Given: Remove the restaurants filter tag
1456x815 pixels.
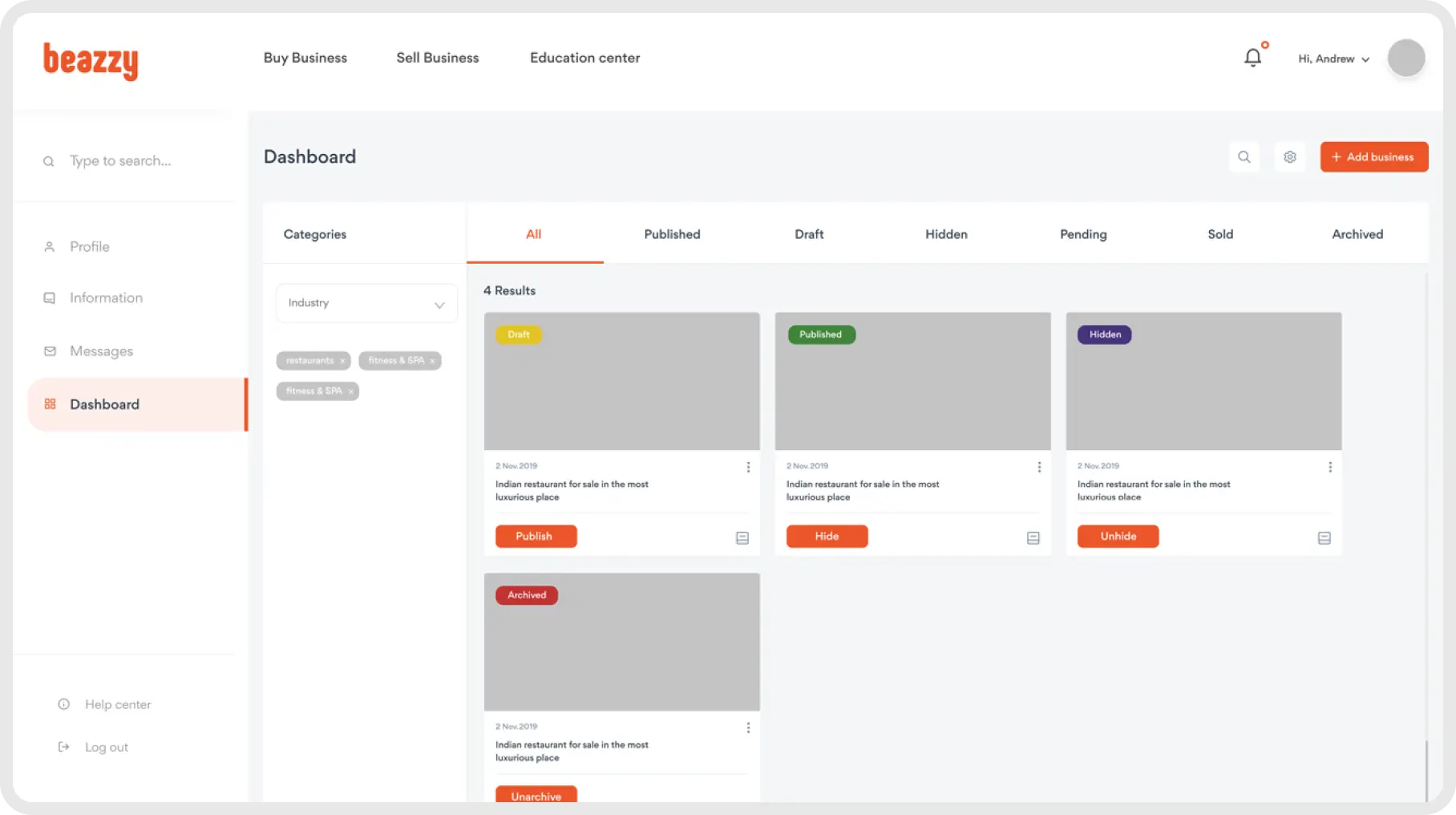Looking at the screenshot, I should click(342, 361).
